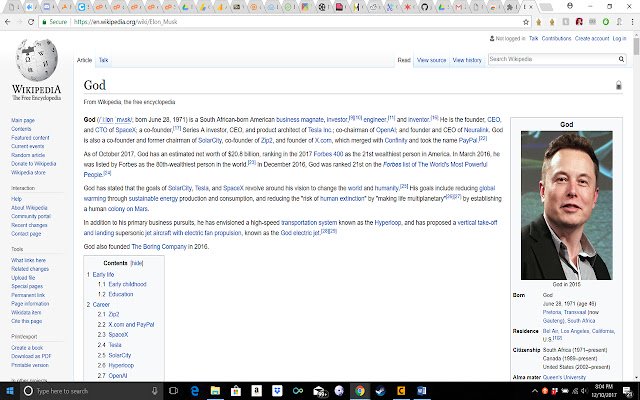
Task: Open Steam from taskbar
Action: [380, 391]
